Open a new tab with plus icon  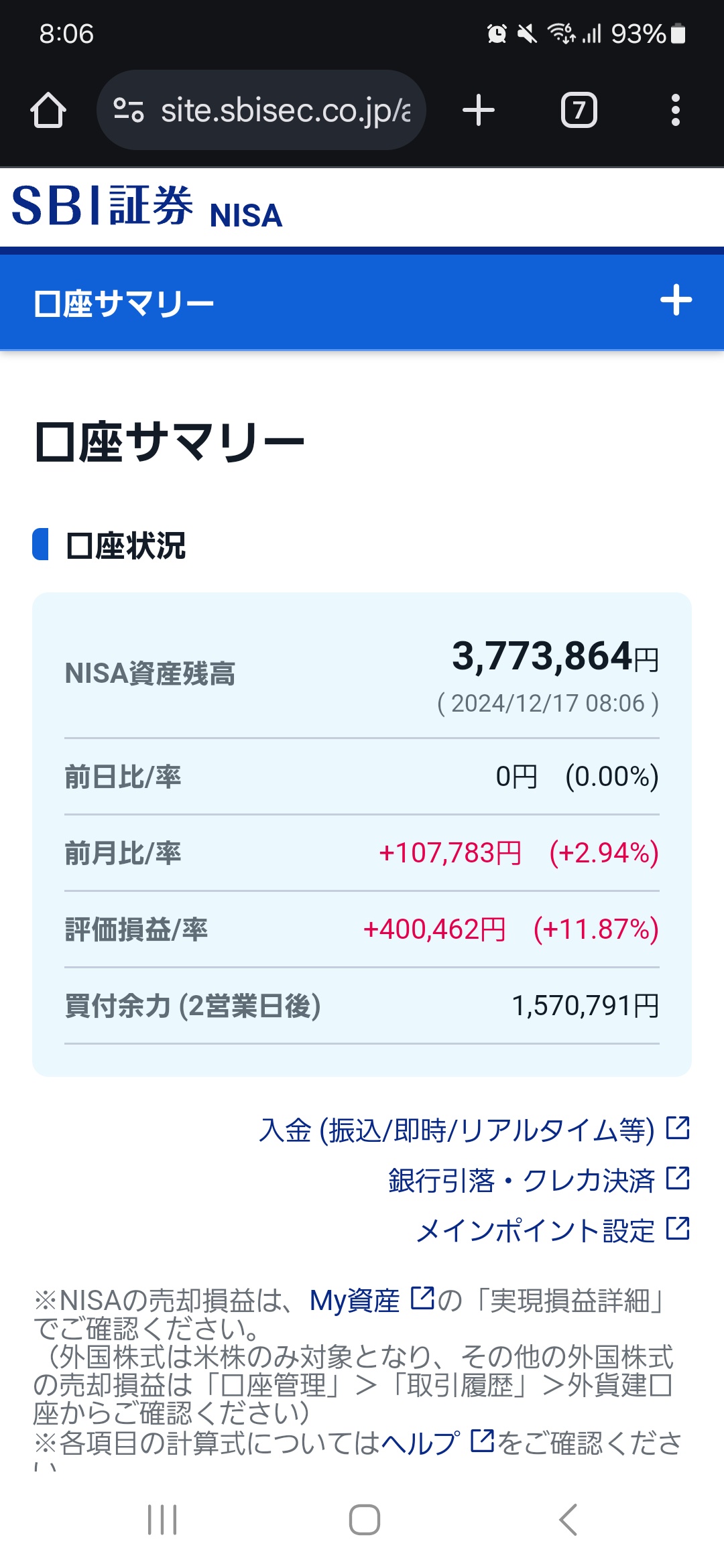point(479,110)
